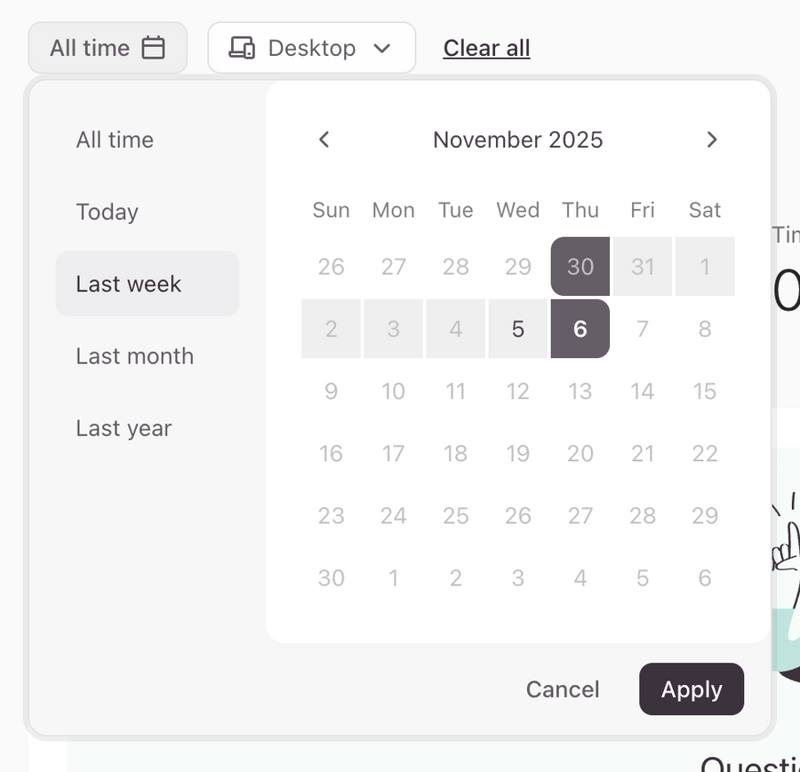Select November 12 on the calendar
The width and height of the screenshot is (800, 772).
[x=518, y=391]
